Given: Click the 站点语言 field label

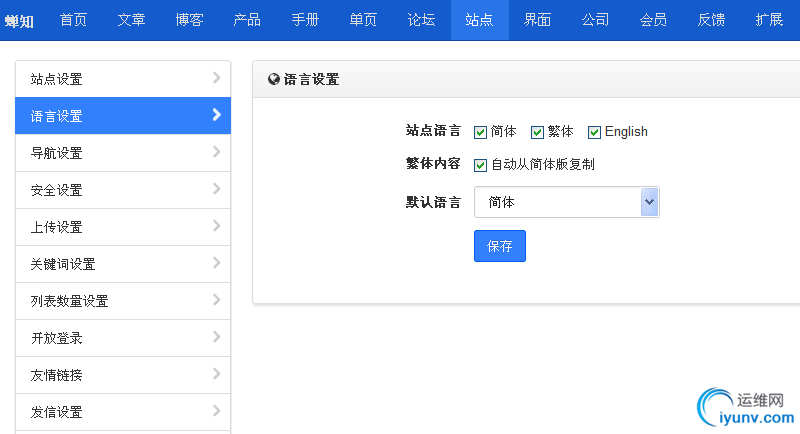Looking at the screenshot, I should [433, 131].
